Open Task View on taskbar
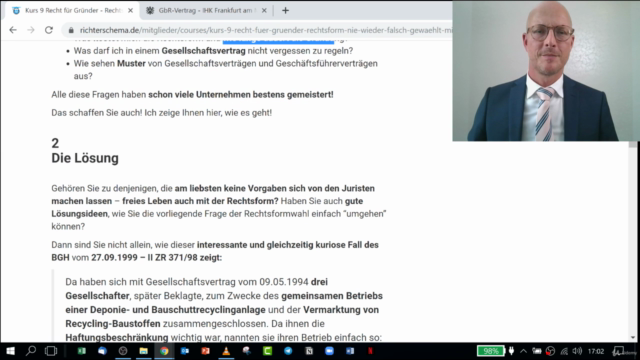640x360 pixels. click(x=51, y=351)
